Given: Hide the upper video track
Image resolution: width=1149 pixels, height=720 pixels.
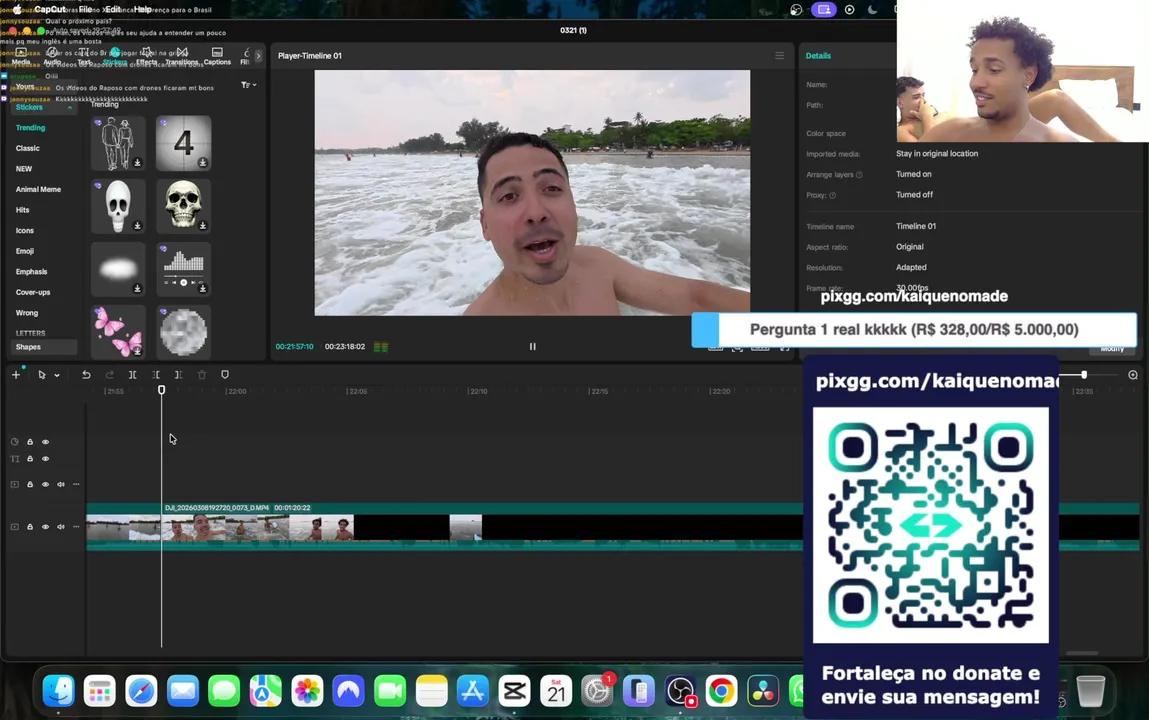Looking at the screenshot, I should click(45, 484).
